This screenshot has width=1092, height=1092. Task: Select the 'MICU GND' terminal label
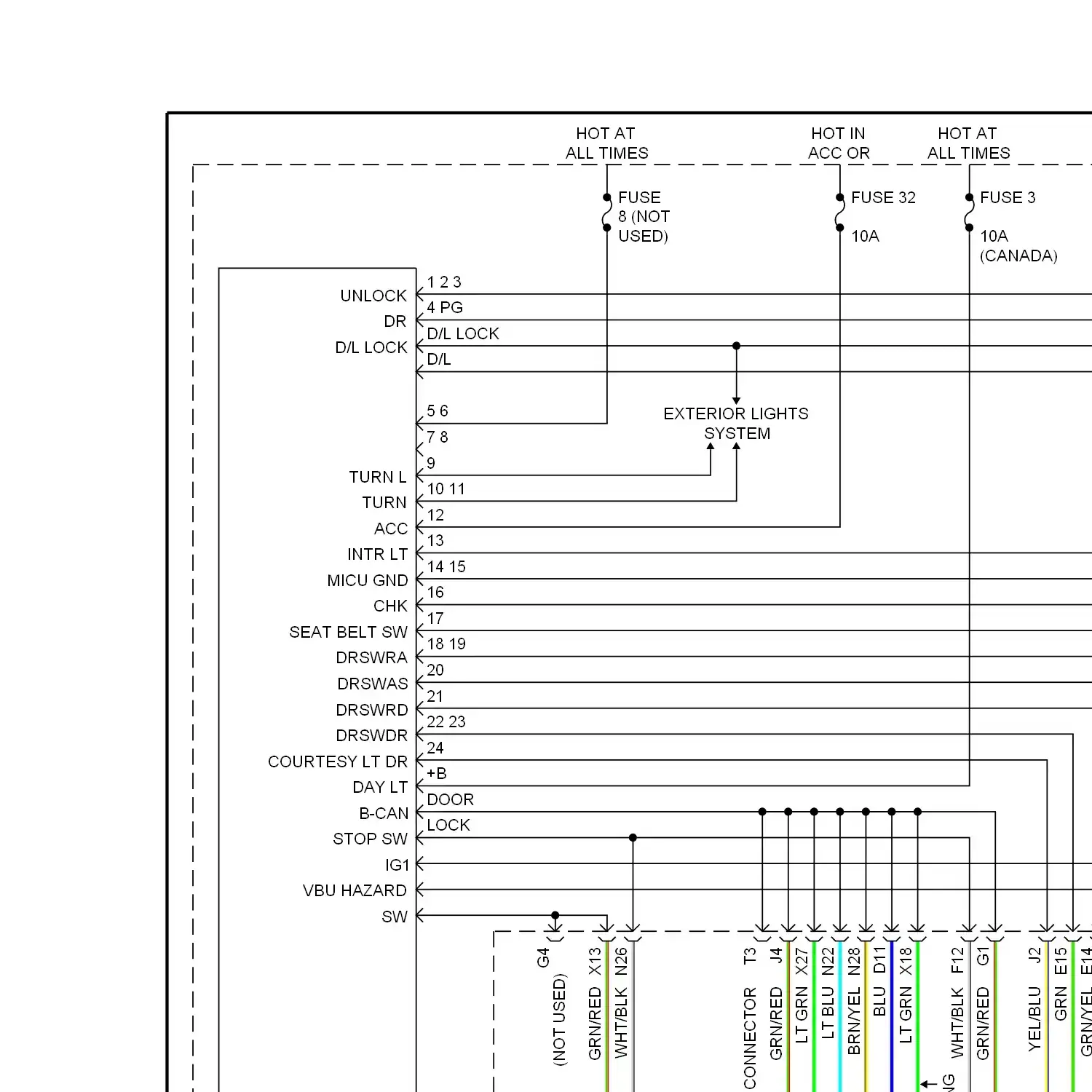pyautogui.click(x=368, y=580)
